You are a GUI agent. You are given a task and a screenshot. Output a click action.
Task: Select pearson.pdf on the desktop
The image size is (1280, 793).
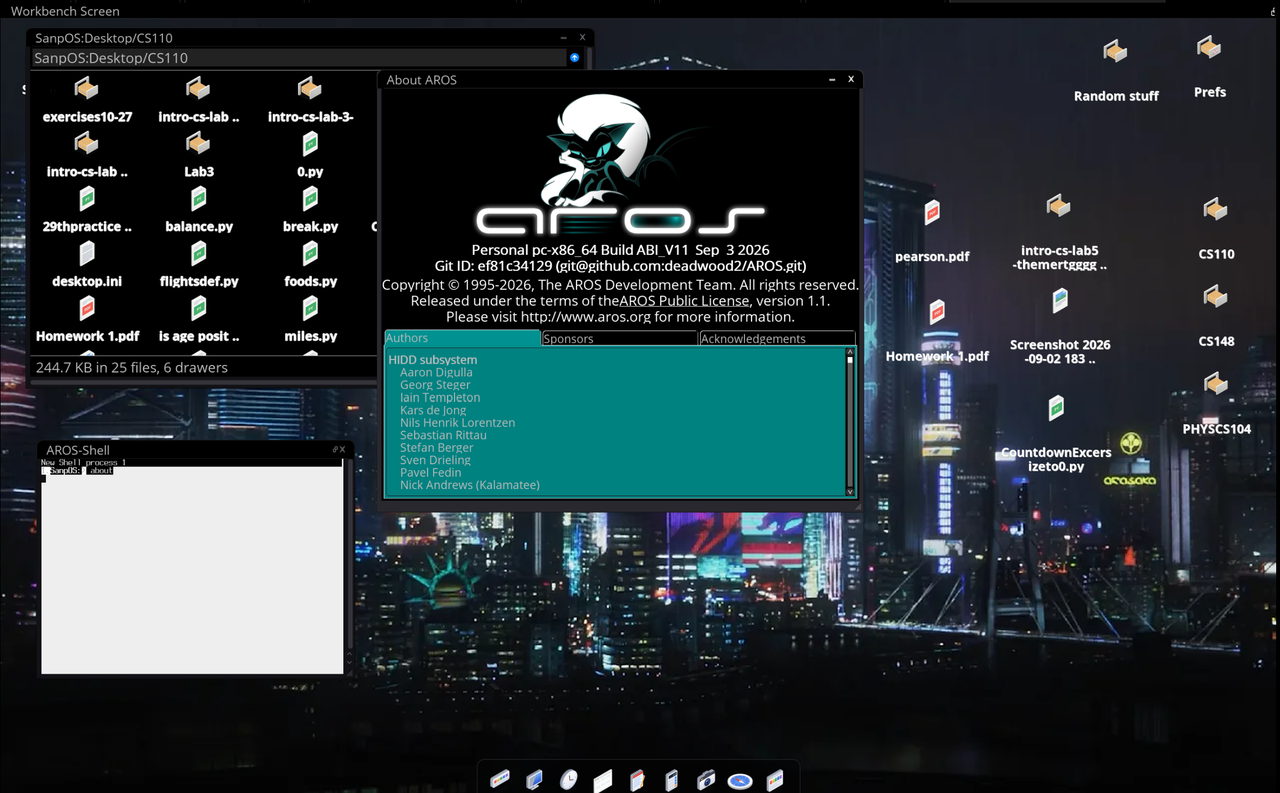click(x=932, y=232)
